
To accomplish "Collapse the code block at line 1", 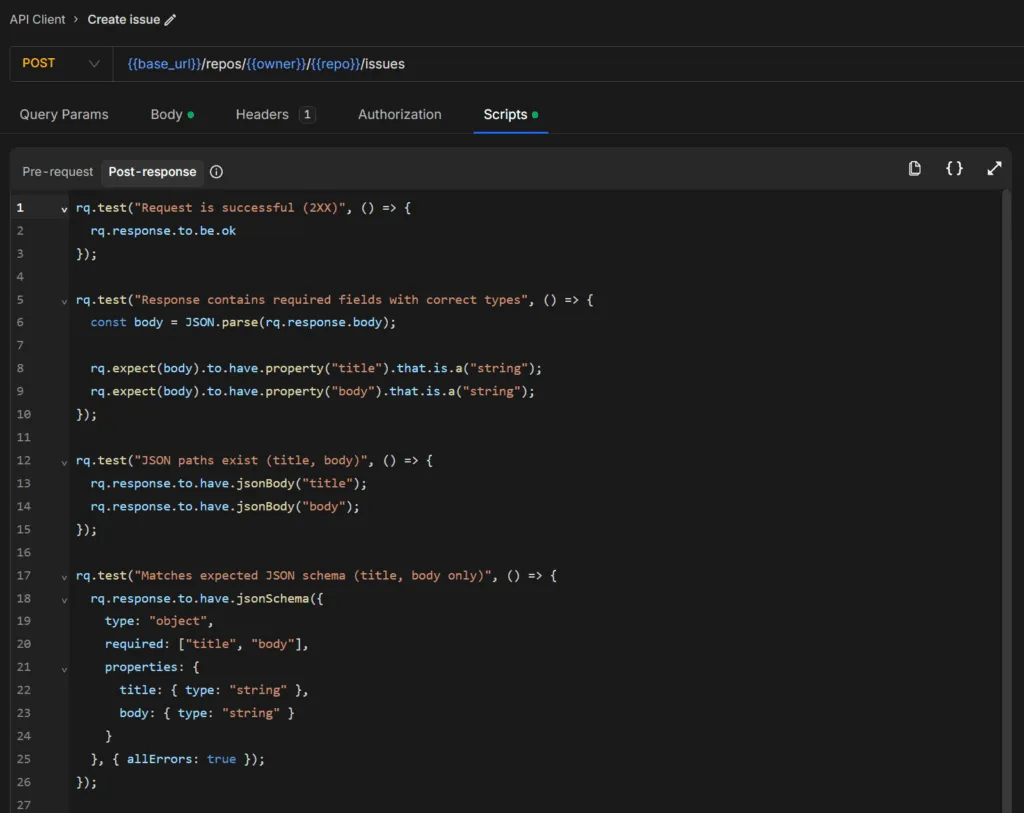I will (64, 207).
